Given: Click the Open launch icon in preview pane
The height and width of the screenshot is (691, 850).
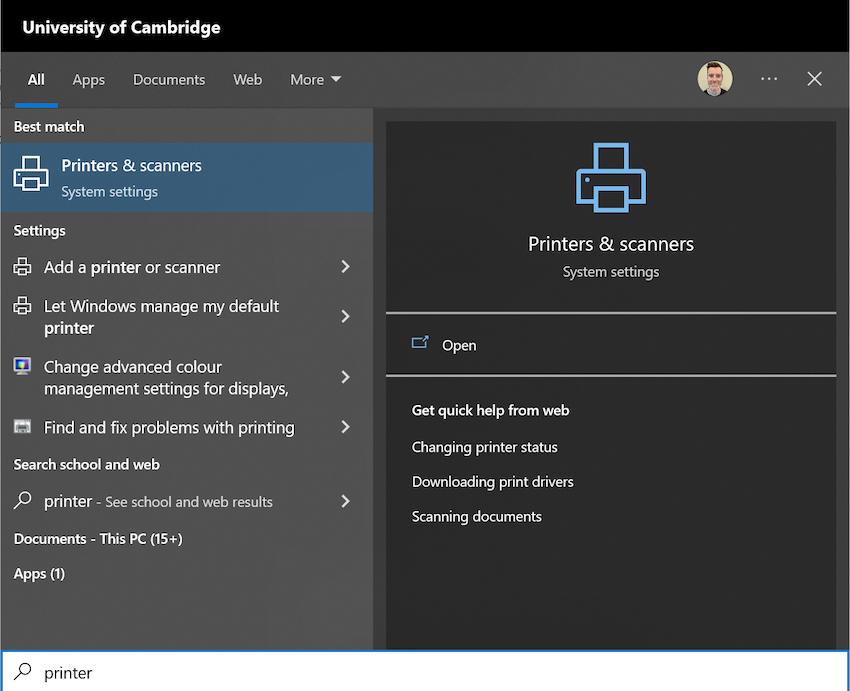Looking at the screenshot, I should [420, 343].
